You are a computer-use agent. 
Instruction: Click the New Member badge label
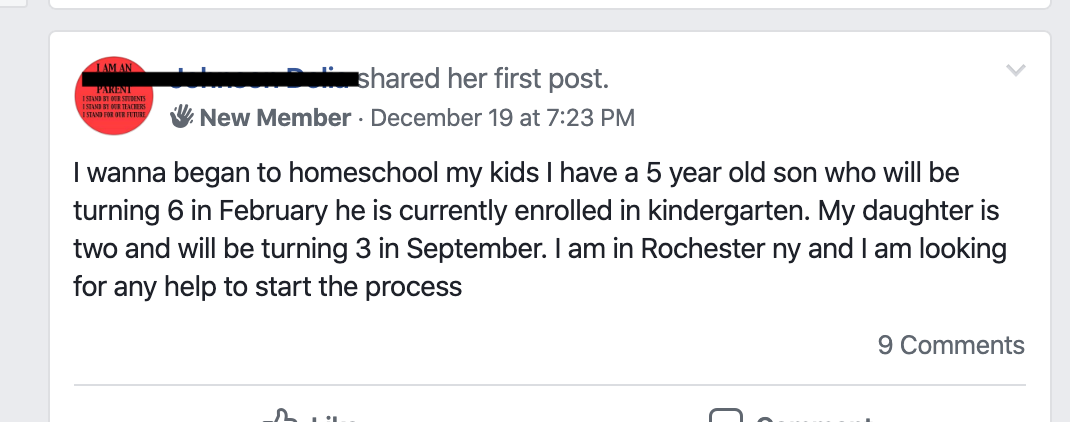click(x=275, y=118)
